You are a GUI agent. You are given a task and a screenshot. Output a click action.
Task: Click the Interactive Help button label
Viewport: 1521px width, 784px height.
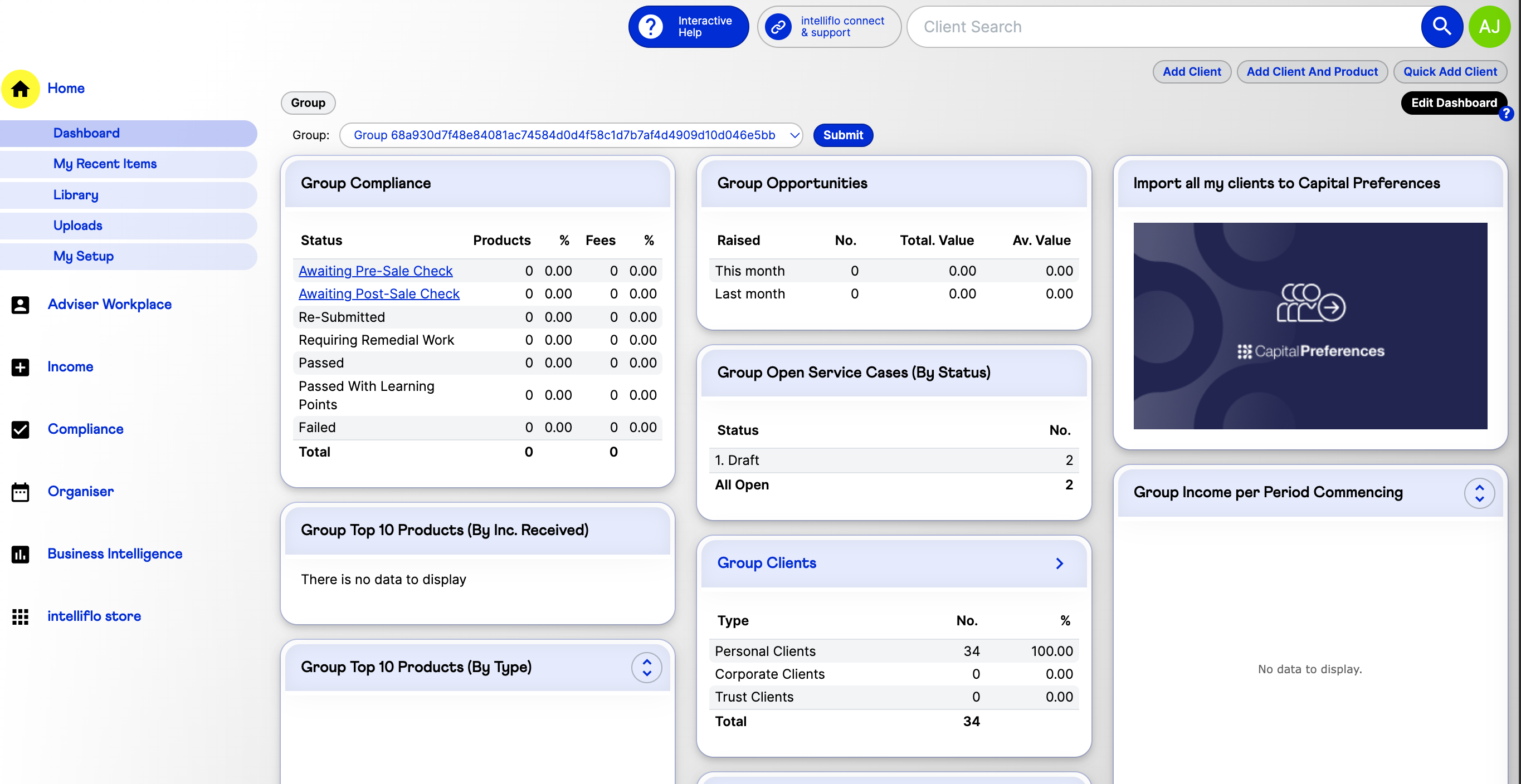point(704,27)
